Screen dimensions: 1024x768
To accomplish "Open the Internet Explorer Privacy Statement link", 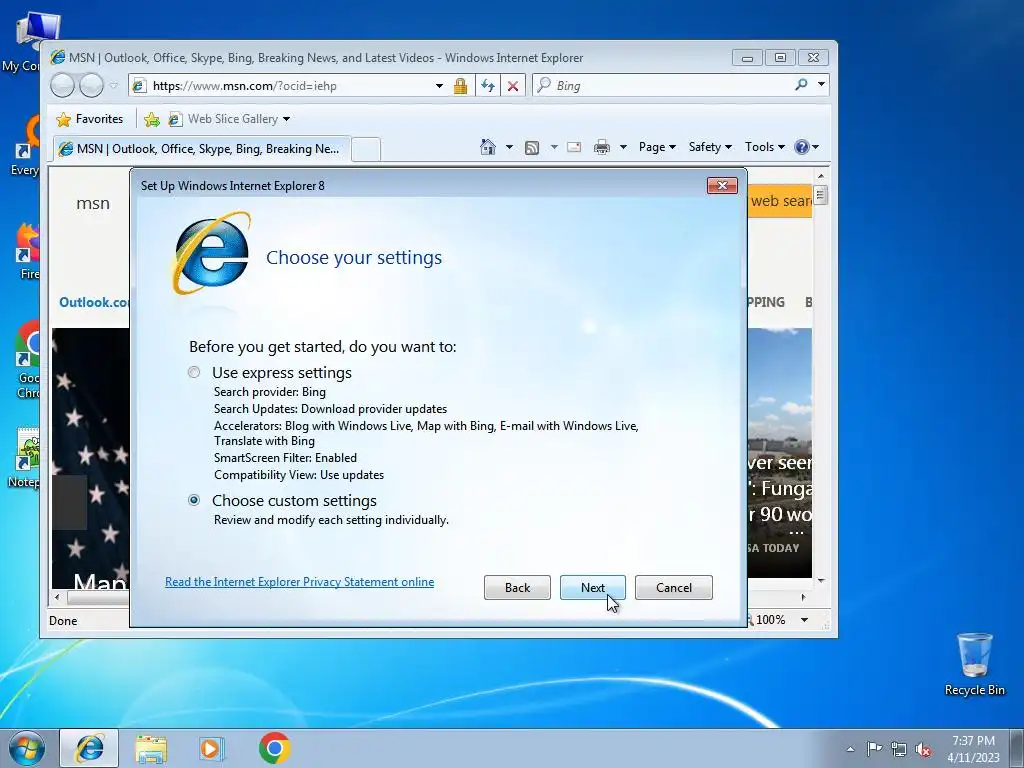I will pyautogui.click(x=299, y=582).
